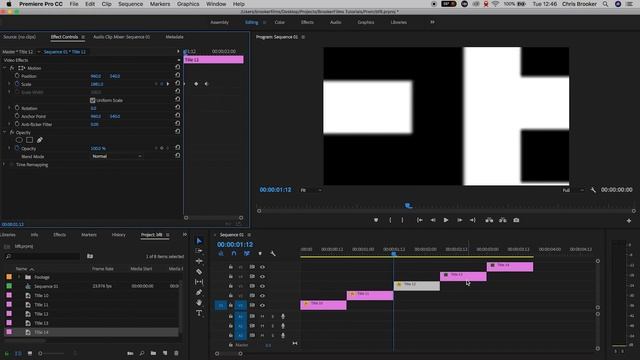Click Mark In in Program monitor
The width and height of the screenshot is (640, 360).
pyautogui.click(x=390, y=220)
